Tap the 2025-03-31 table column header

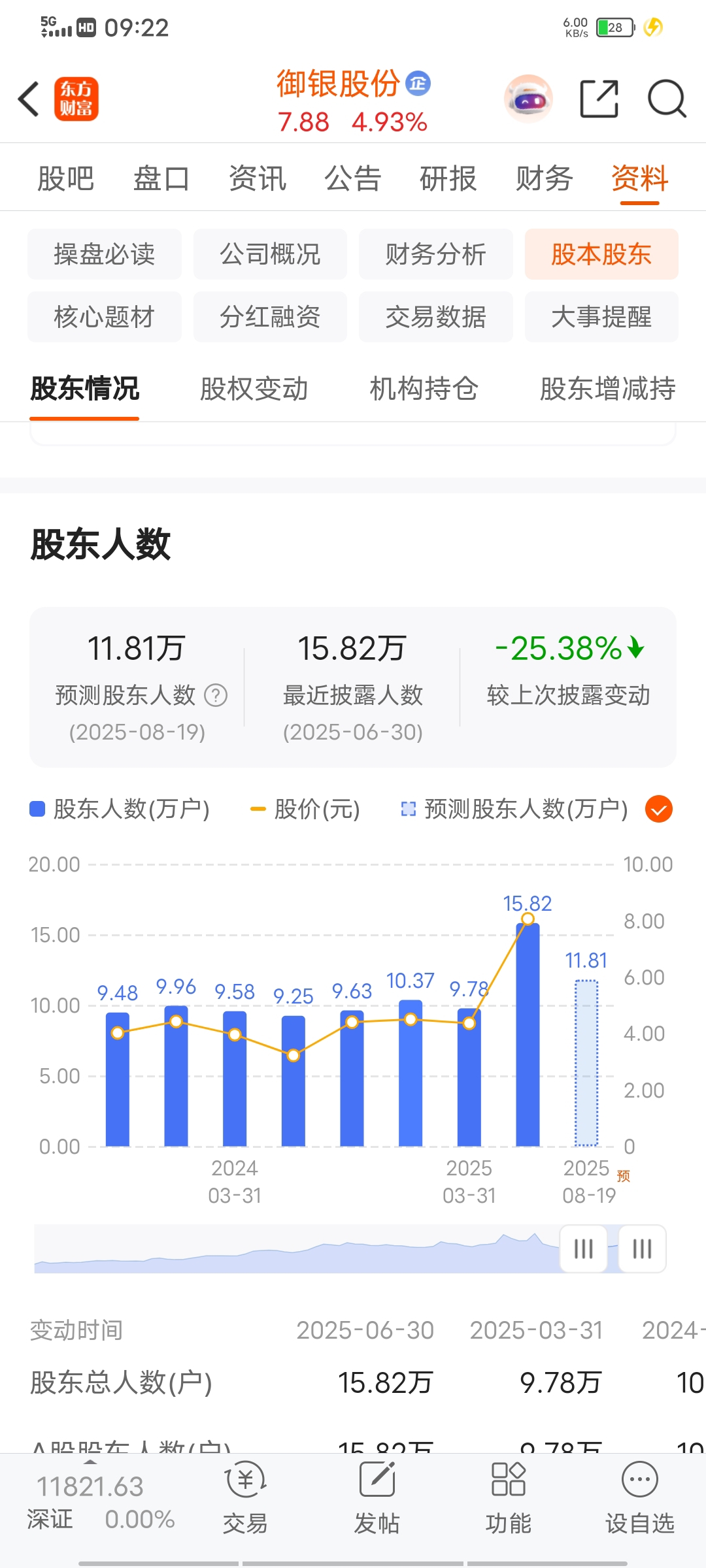(x=537, y=1330)
